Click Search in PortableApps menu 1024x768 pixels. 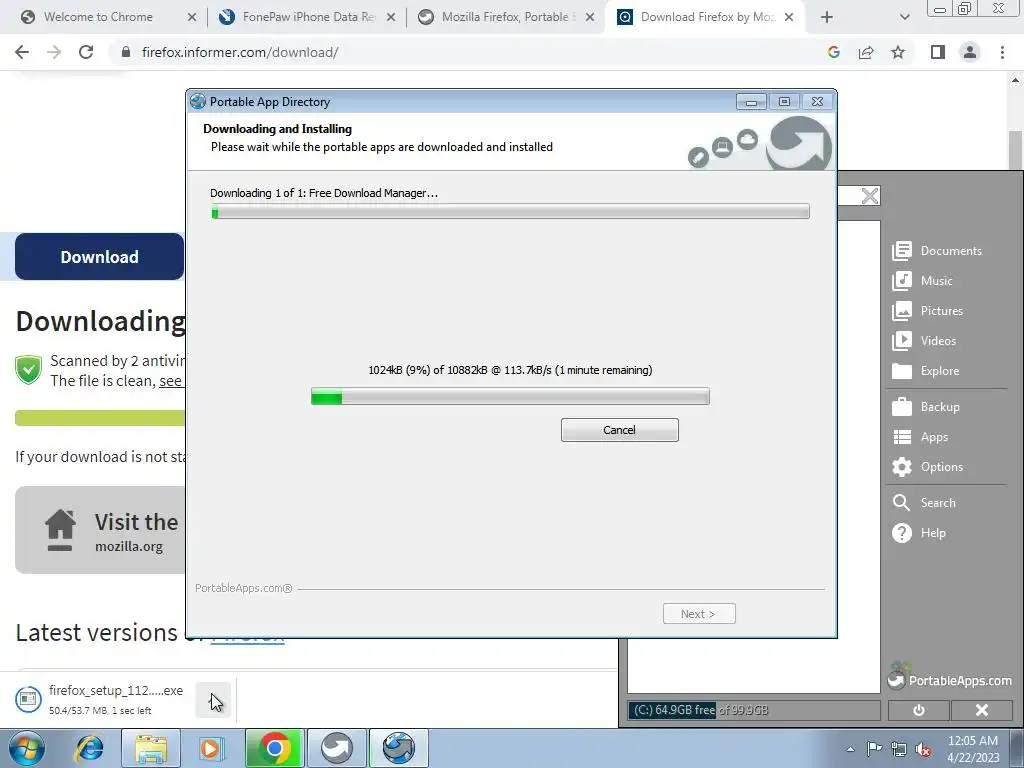[x=923, y=503]
